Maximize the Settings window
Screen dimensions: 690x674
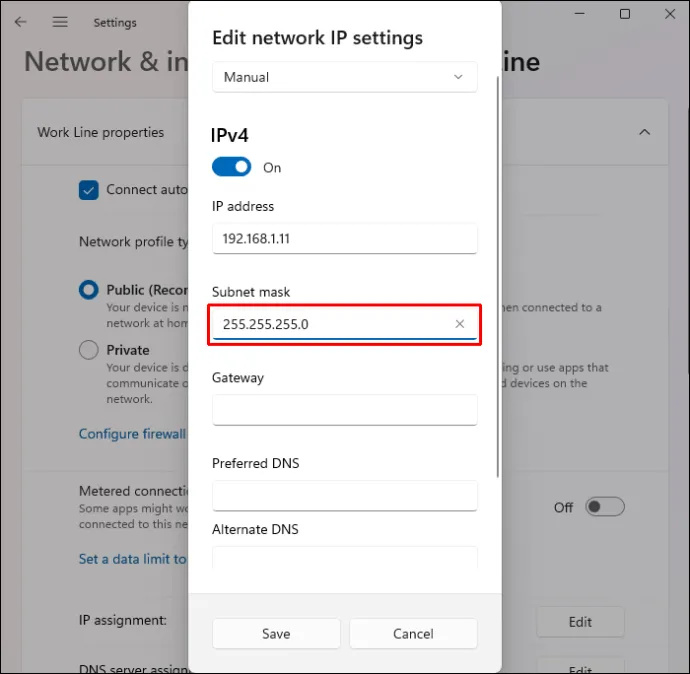[624, 14]
